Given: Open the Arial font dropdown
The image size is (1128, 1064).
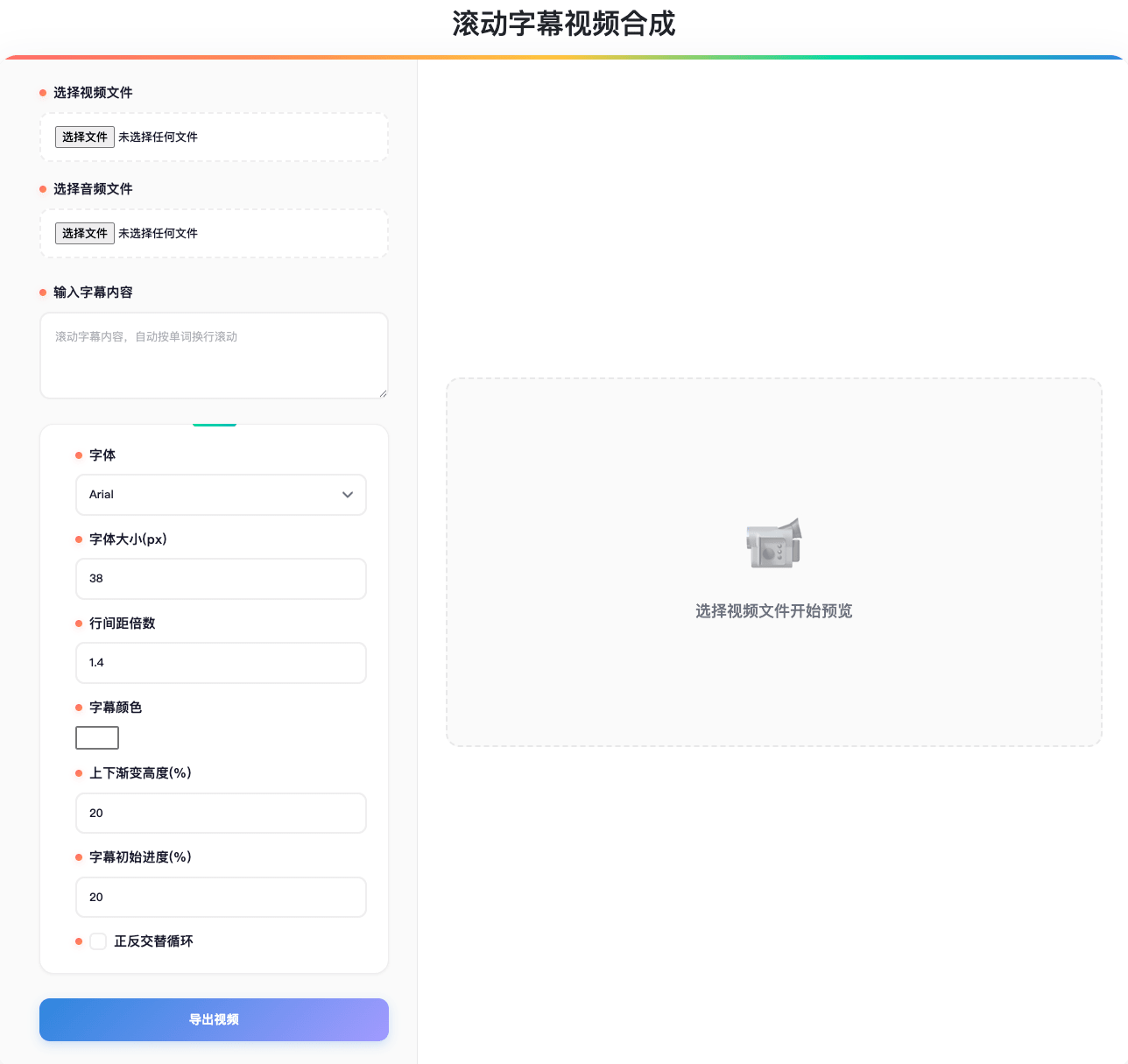Looking at the screenshot, I should click(x=221, y=495).
